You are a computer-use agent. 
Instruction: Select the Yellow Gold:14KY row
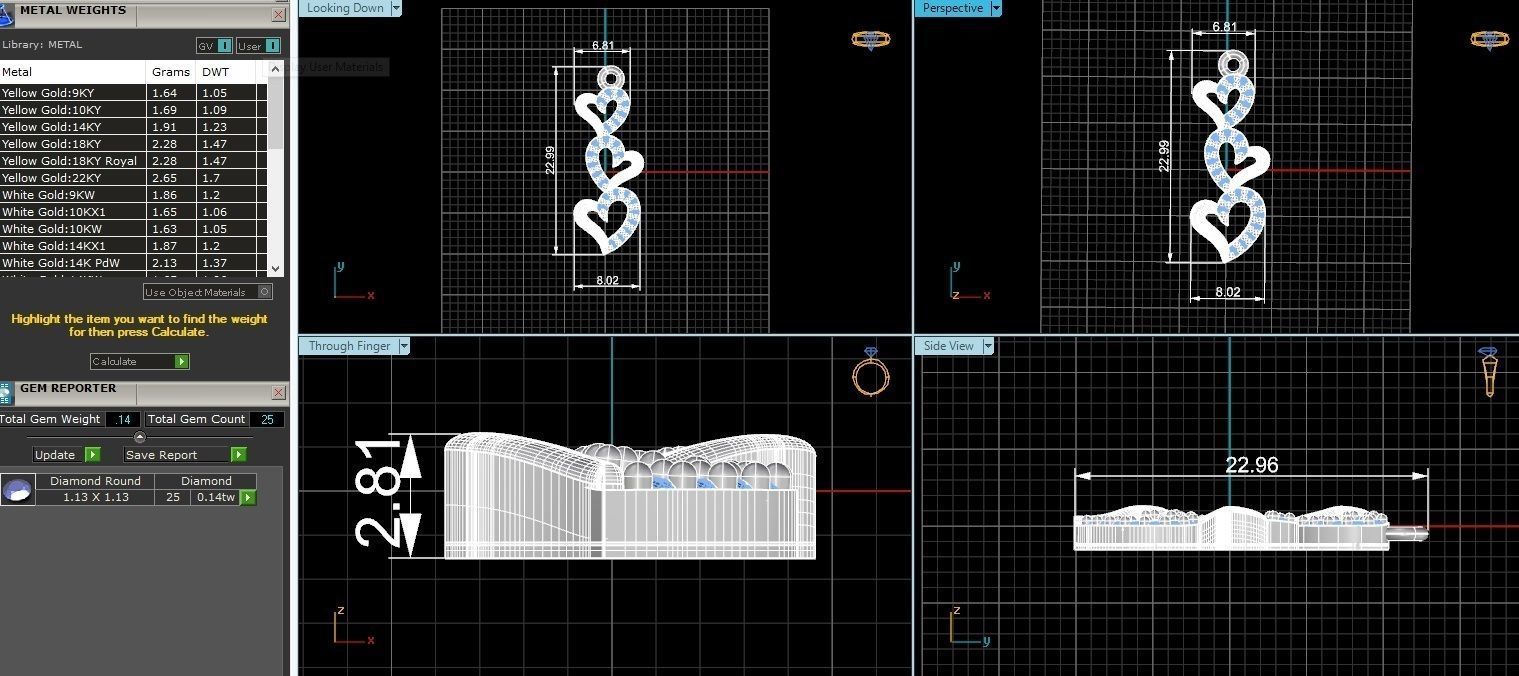[133, 127]
